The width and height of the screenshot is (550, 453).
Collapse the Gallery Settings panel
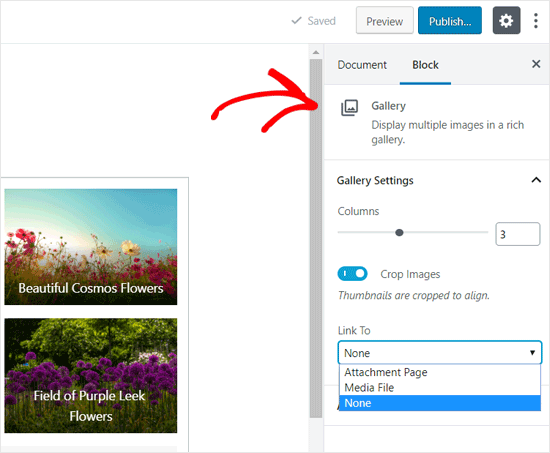pos(536,180)
